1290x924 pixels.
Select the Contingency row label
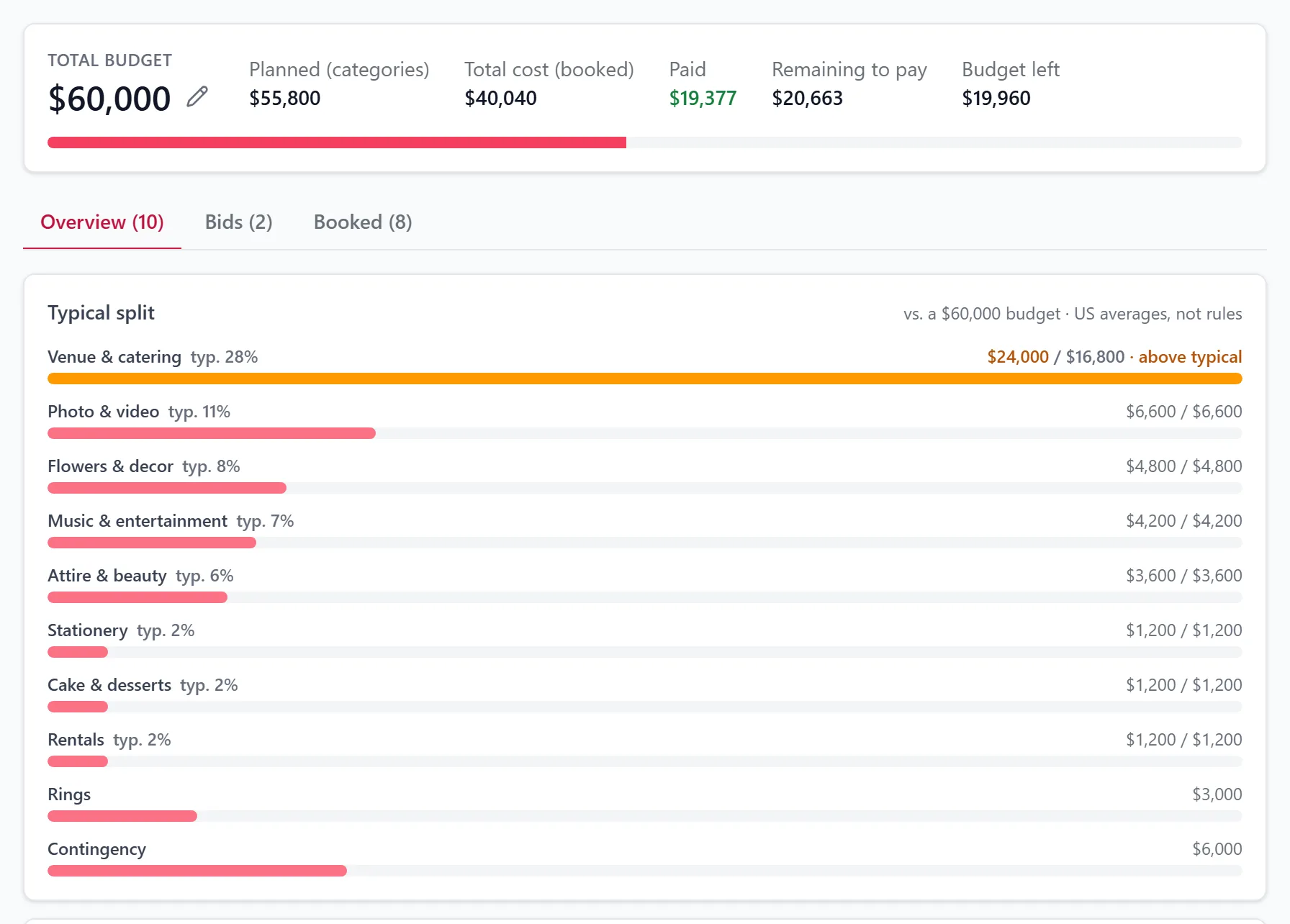[97, 849]
